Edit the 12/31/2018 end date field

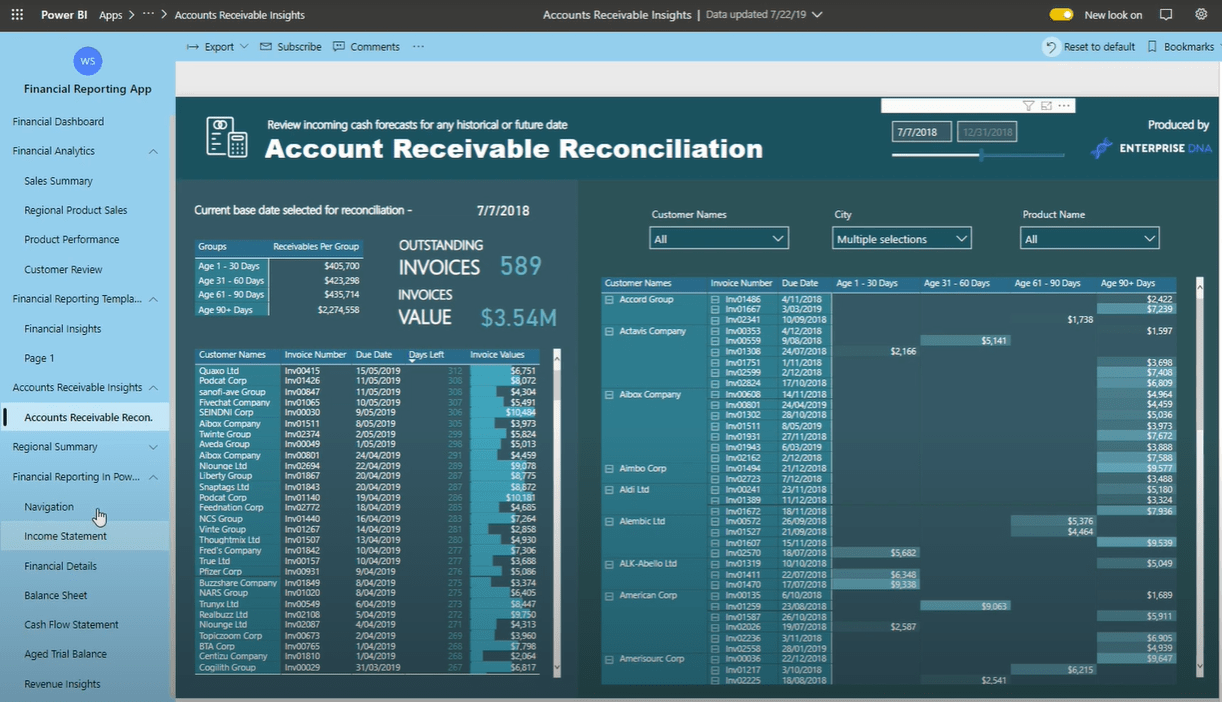click(x=986, y=132)
